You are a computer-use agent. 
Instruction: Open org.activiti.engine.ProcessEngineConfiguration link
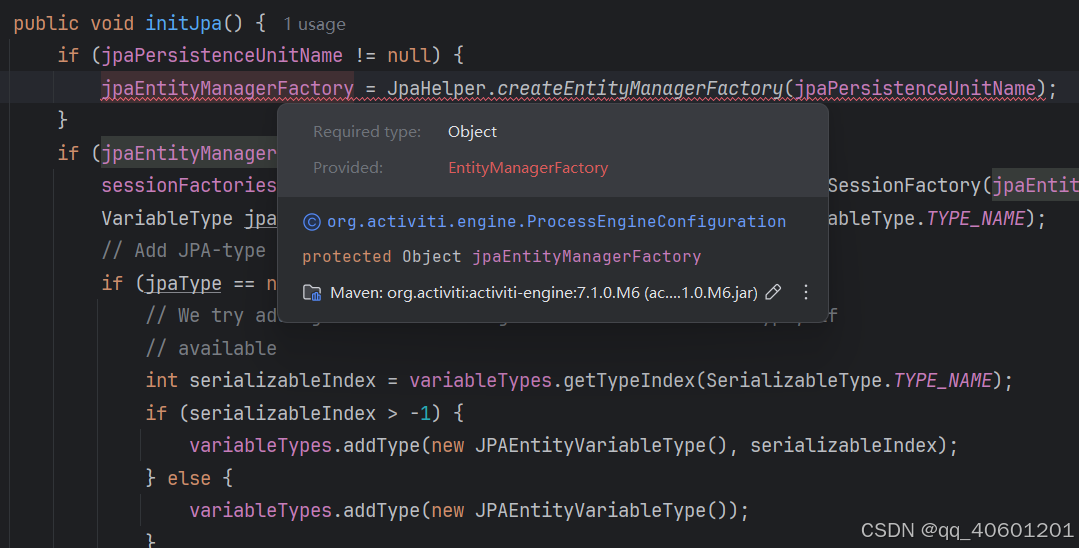(x=556, y=222)
